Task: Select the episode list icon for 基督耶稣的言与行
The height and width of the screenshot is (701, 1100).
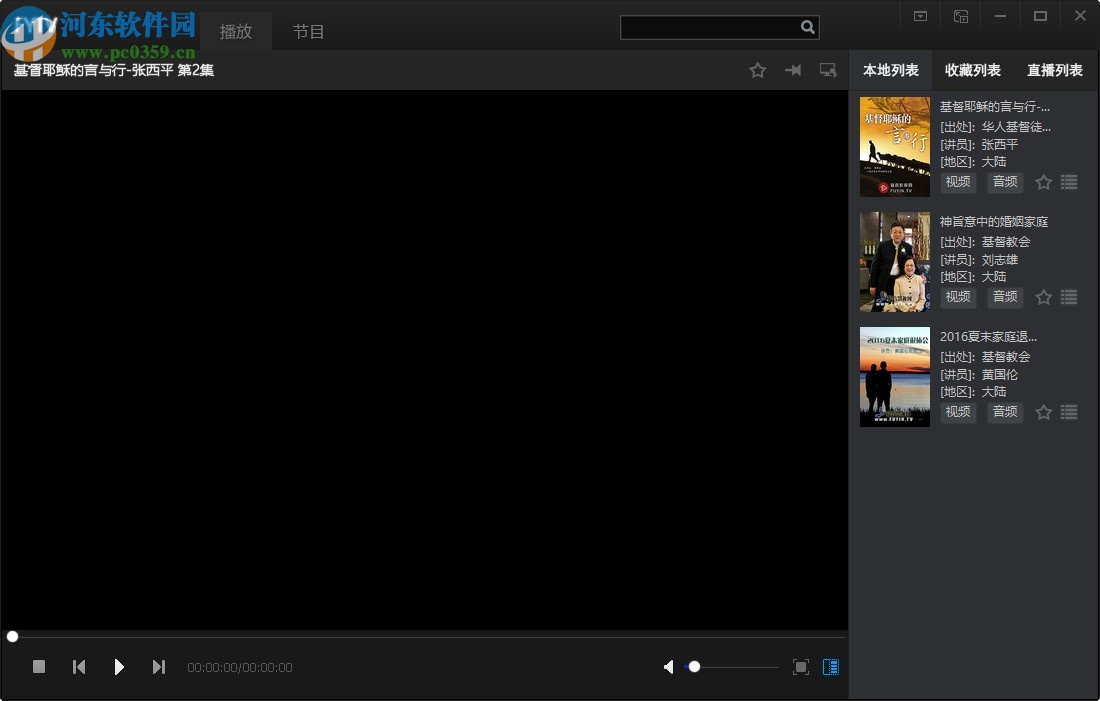Action: pyautogui.click(x=1069, y=182)
